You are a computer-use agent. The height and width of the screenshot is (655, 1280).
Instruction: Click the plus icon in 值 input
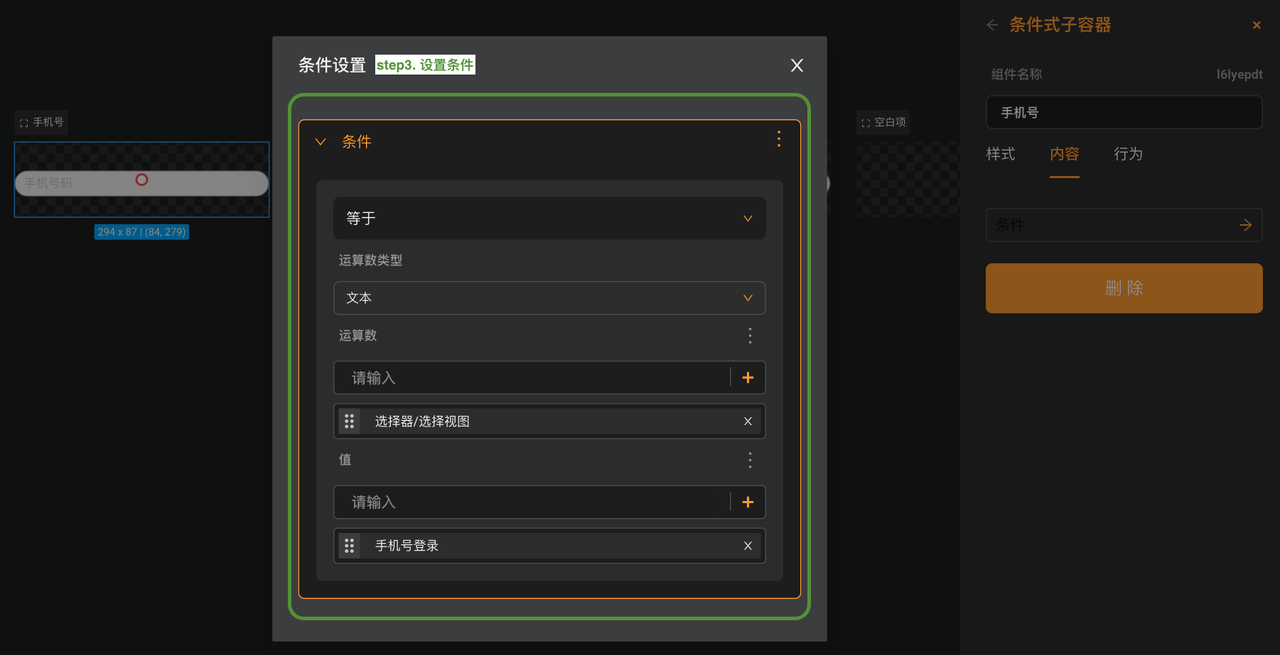click(x=748, y=502)
